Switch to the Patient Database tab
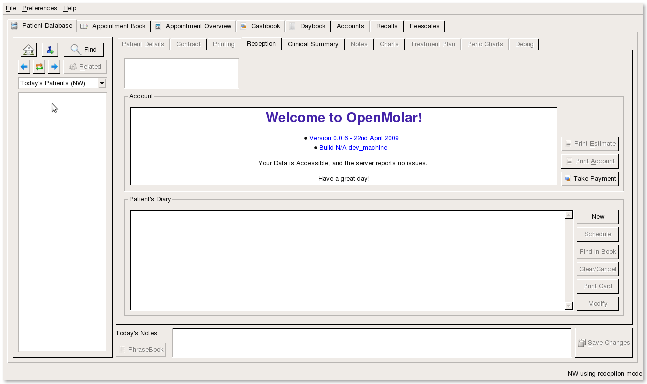This screenshot has height=384, width=647. click(x=42, y=26)
